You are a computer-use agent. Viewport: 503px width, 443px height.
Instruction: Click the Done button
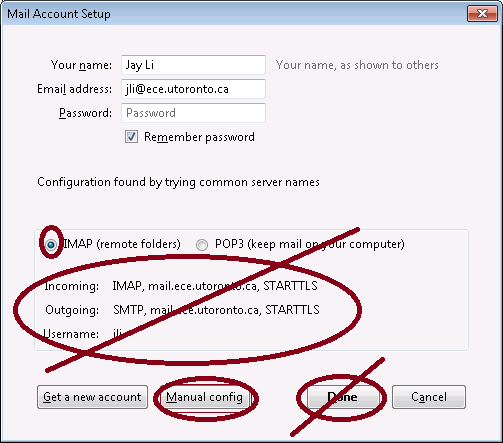point(343,397)
